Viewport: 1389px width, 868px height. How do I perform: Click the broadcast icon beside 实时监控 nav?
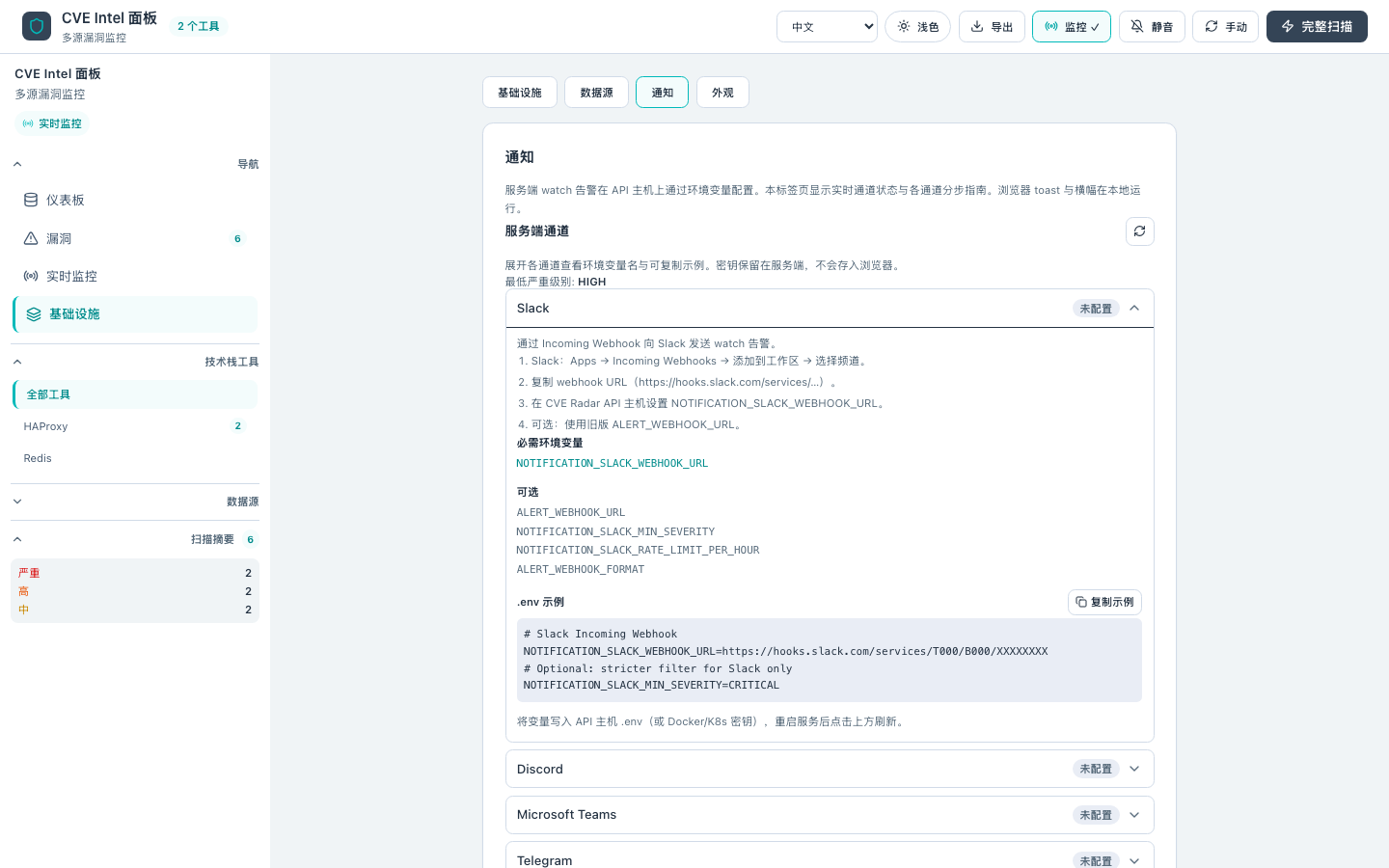[31, 276]
